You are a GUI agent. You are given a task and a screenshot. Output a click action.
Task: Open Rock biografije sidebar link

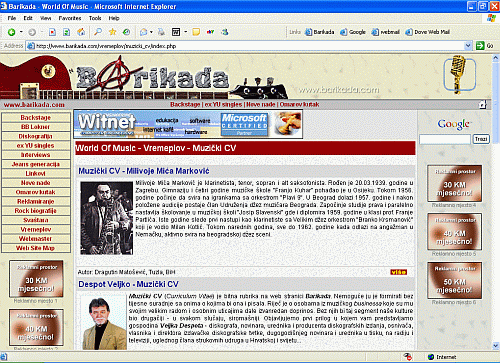point(36,211)
